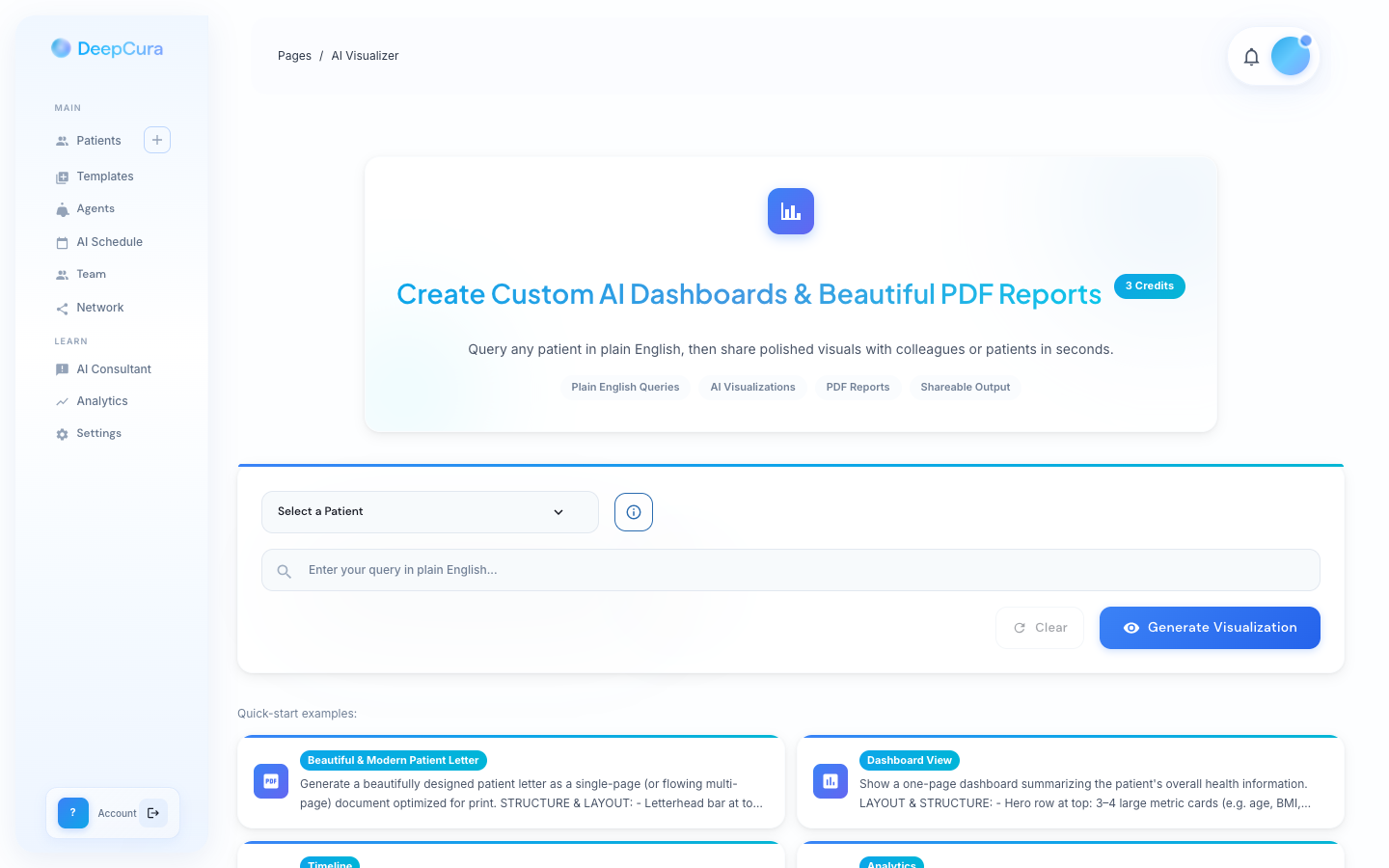
Task: Click 'Quick-start examples:' label
Action: pyautogui.click(x=297, y=714)
